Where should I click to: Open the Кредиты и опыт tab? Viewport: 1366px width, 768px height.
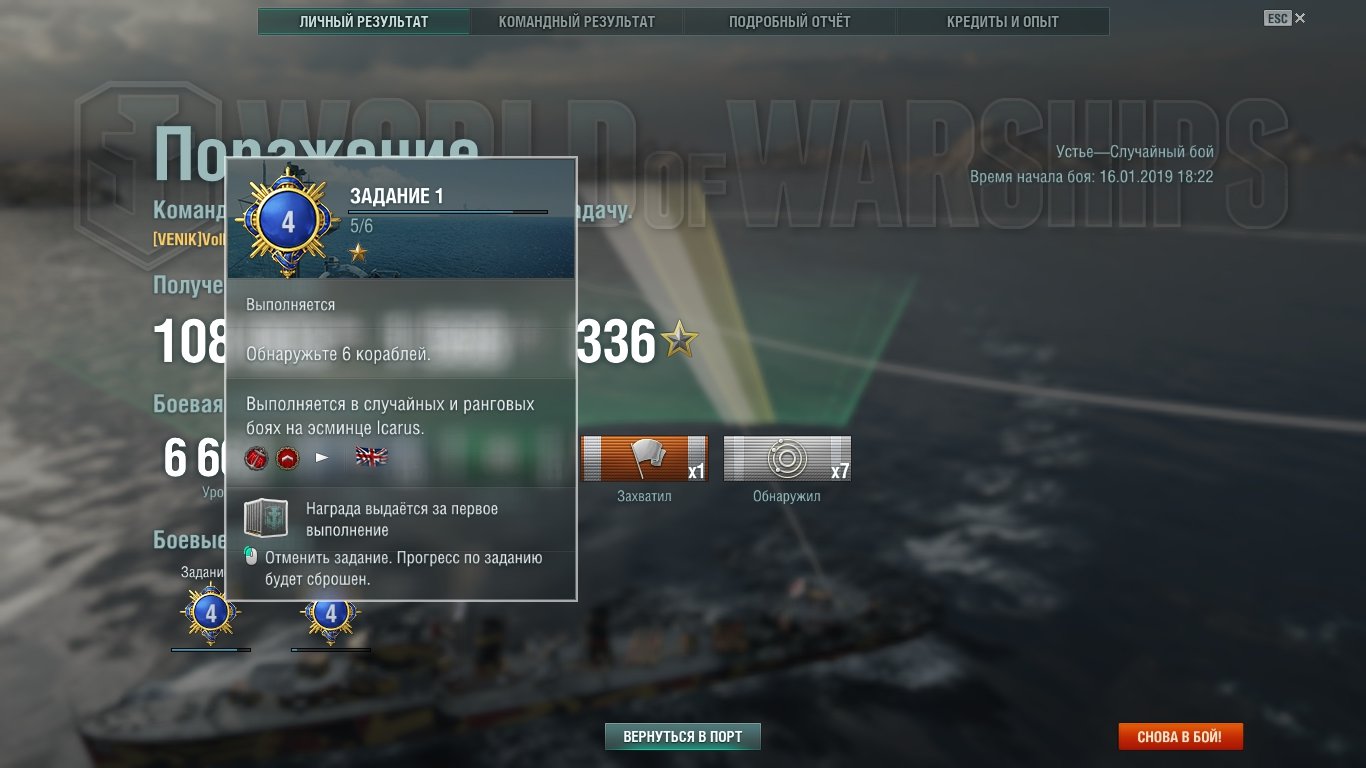point(1003,22)
